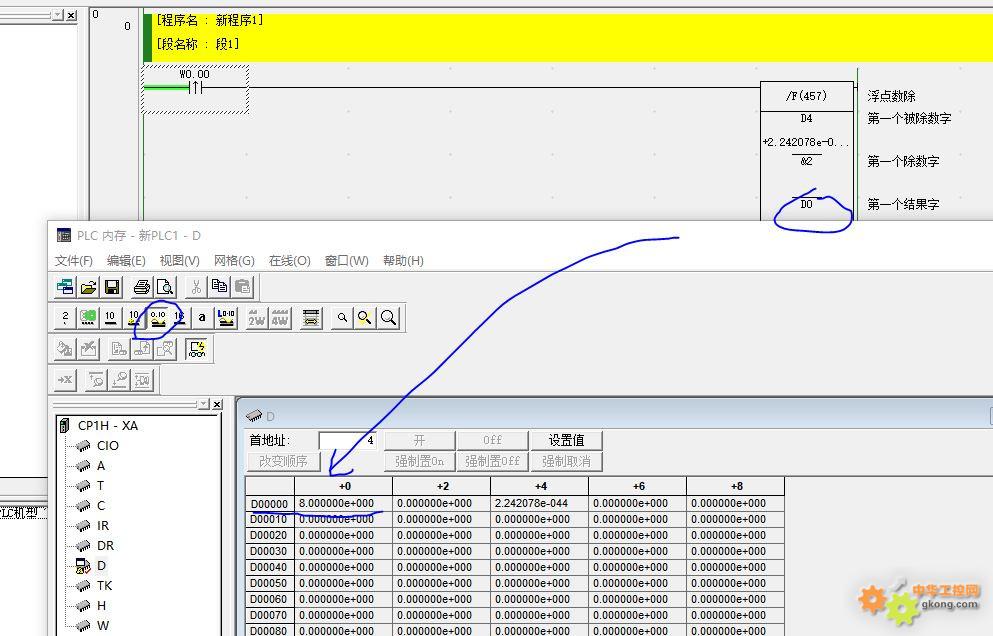993x636 pixels.
Task: Select T area in memory tree
Action: [100, 485]
